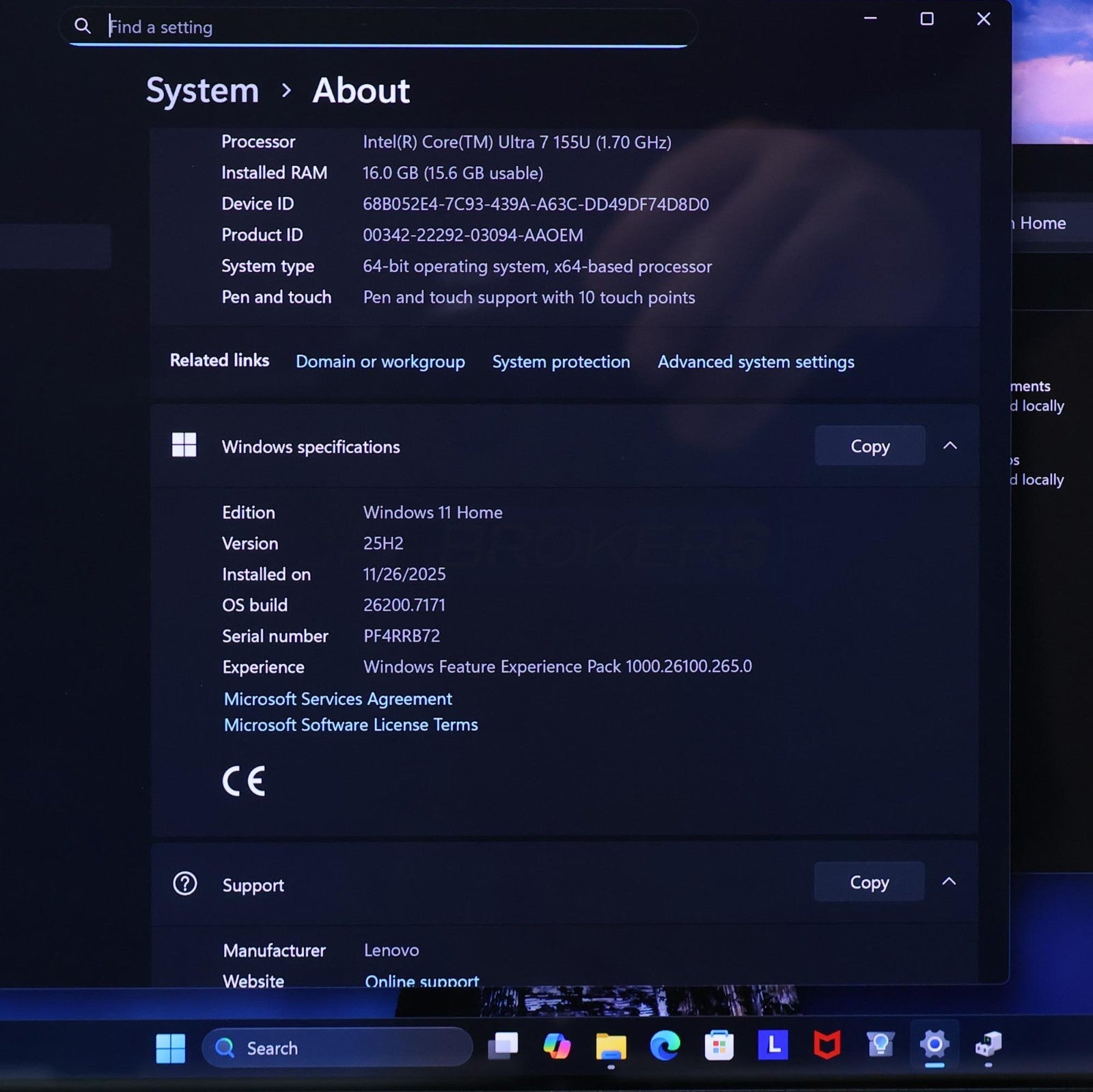Open the Windows Start menu
The height and width of the screenshot is (1092, 1093).
(x=170, y=1048)
